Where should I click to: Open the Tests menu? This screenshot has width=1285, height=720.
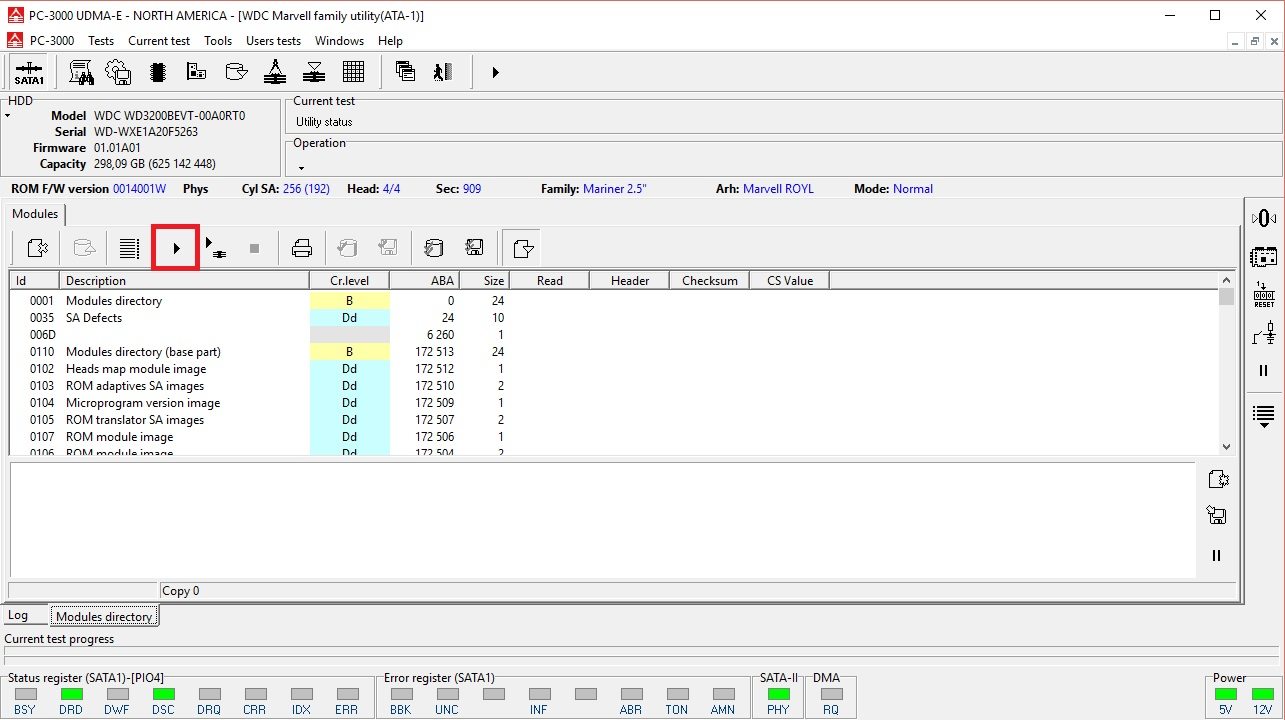point(101,41)
